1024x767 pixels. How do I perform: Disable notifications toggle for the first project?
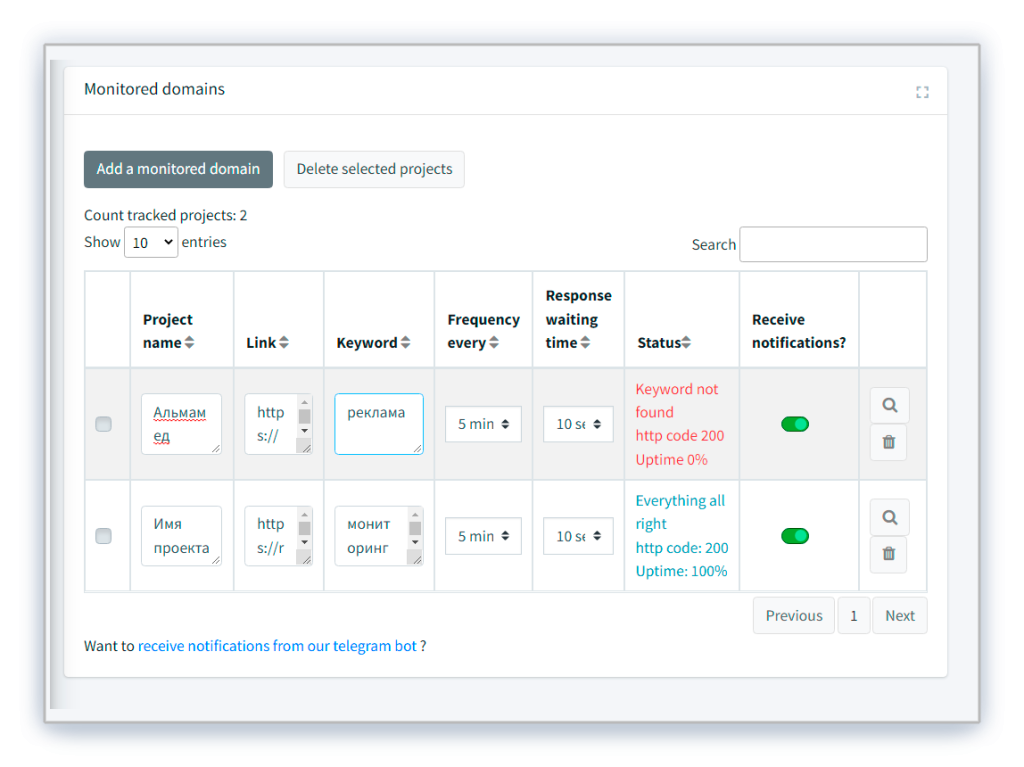(795, 424)
